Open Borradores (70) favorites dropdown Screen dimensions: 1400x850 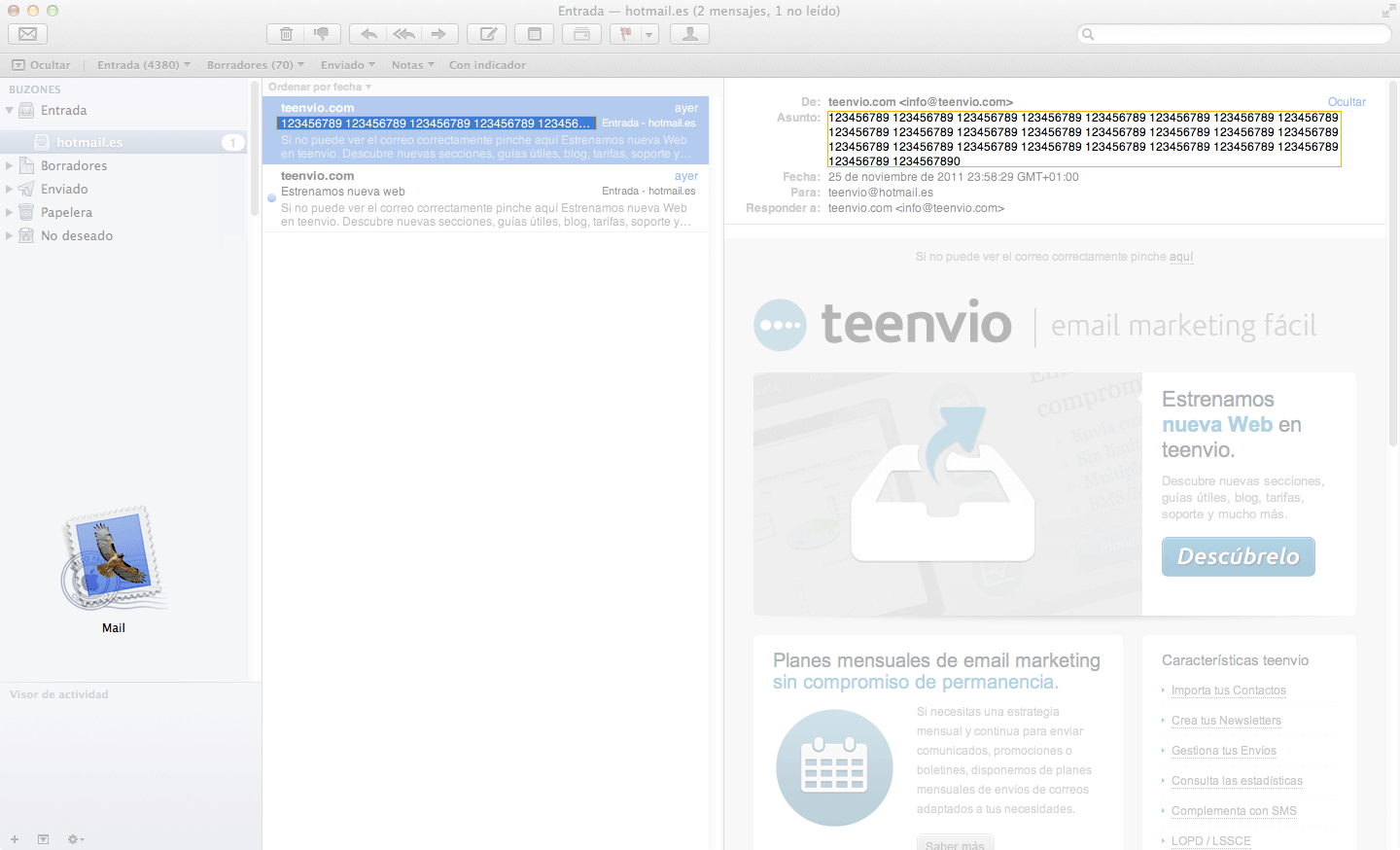(x=256, y=65)
